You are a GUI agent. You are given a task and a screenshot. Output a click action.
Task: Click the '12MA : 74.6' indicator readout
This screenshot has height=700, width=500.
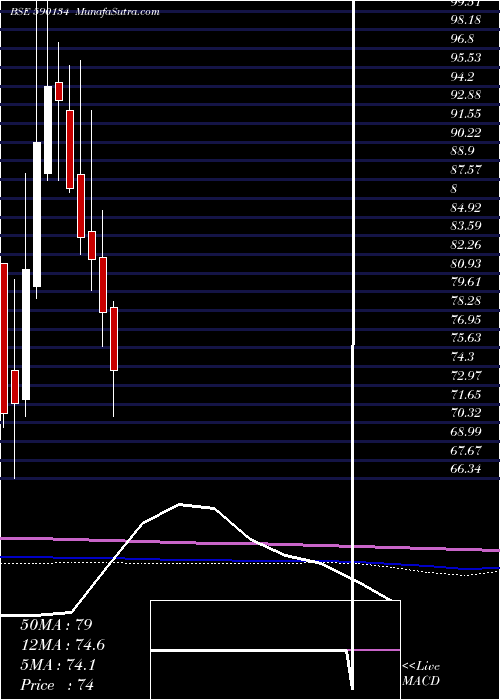click(x=62, y=644)
